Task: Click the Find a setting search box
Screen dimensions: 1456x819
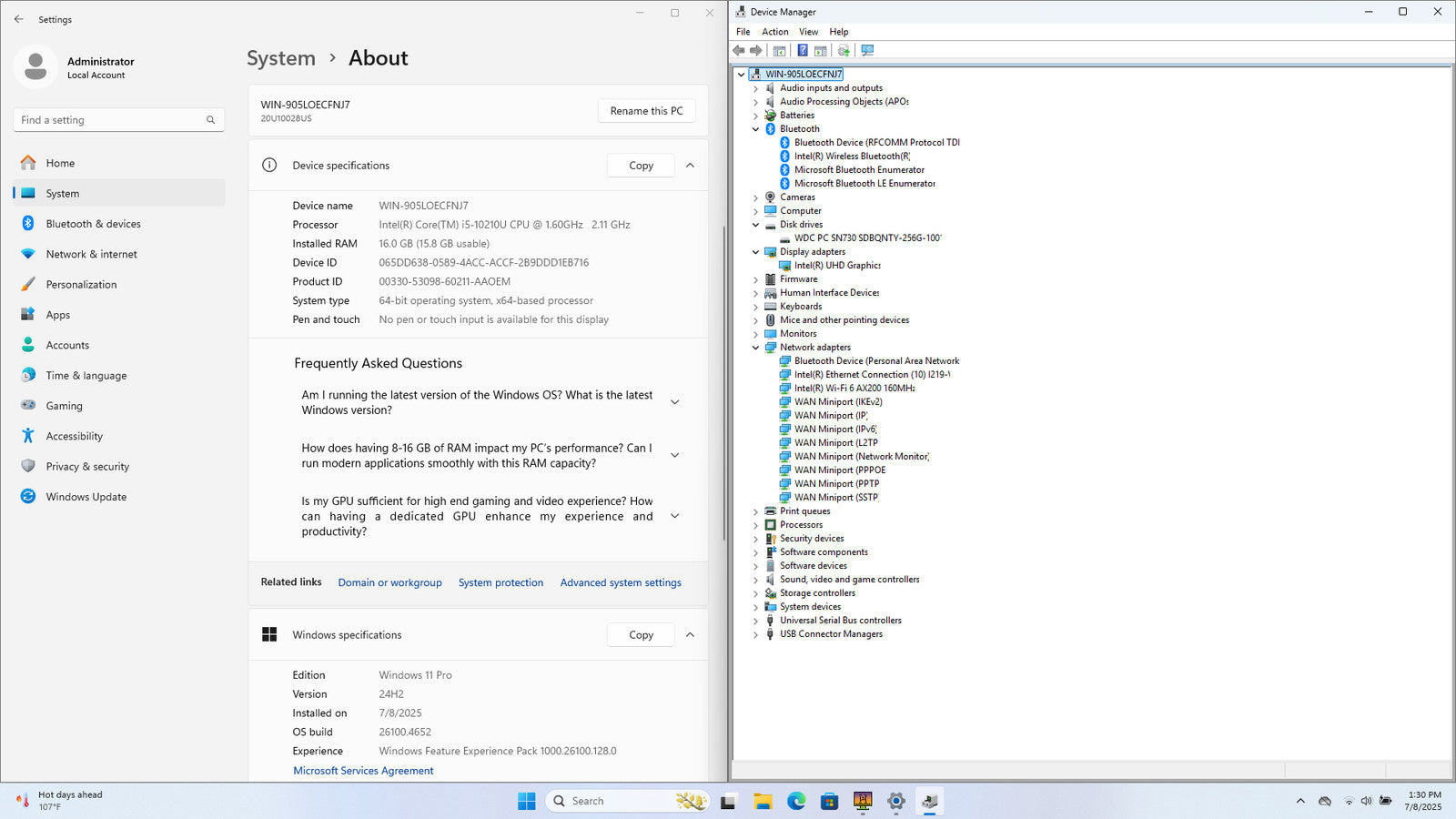Action: click(109, 120)
